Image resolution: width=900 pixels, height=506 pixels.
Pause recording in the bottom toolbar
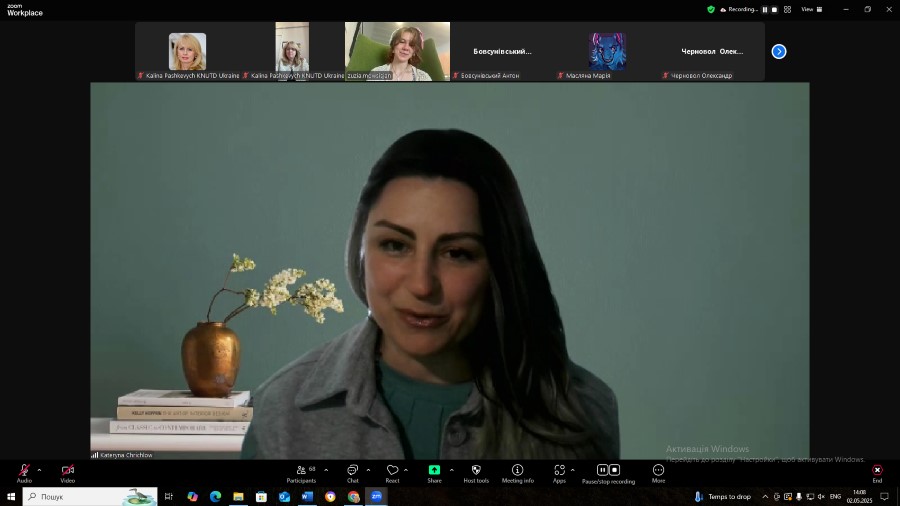pos(602,470)
